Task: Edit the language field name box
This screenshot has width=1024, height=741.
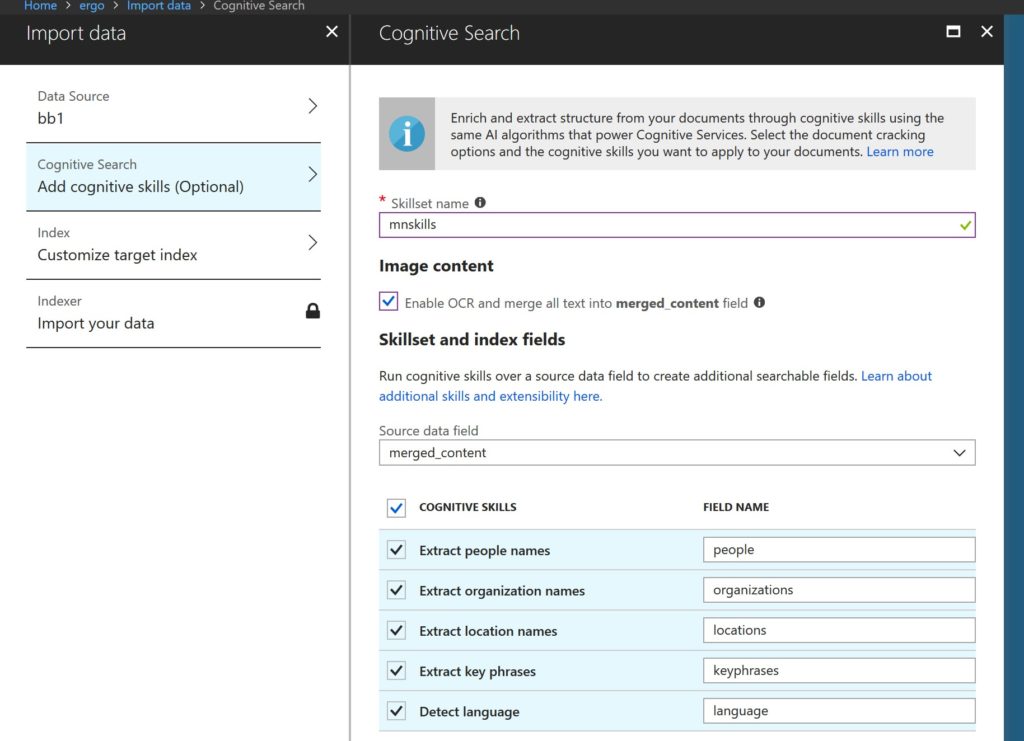Action: click(x=839, y=711)
